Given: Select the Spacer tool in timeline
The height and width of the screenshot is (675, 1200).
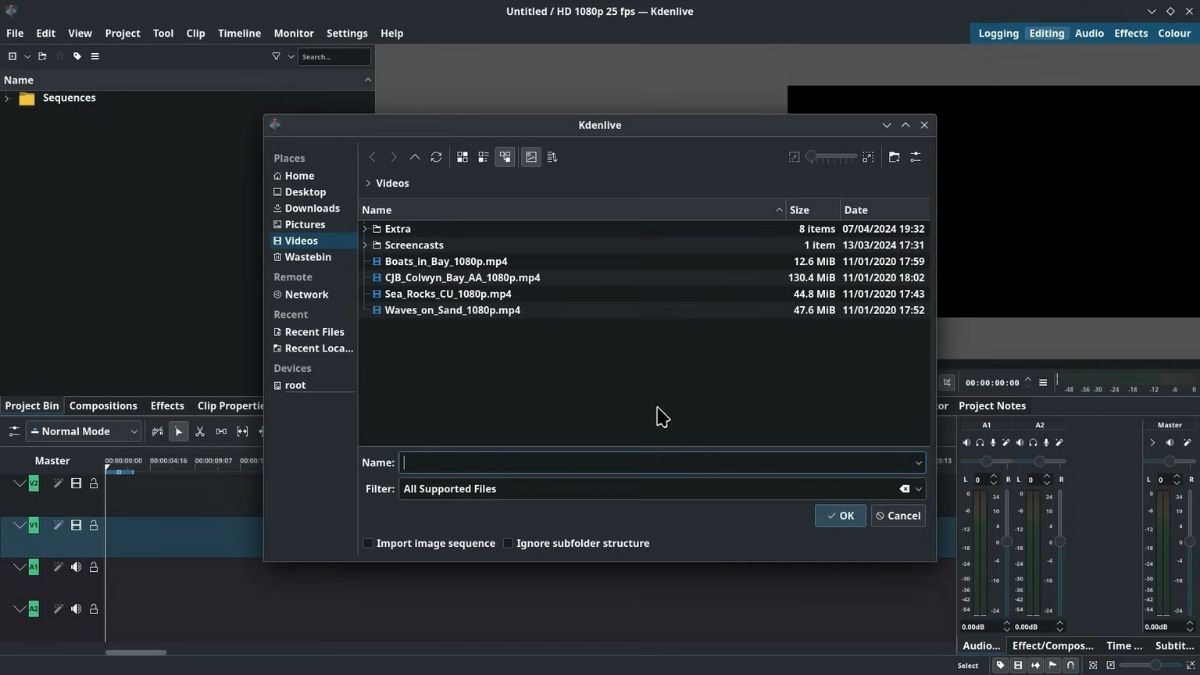Looking at the screenshot, I should point(221,431).
